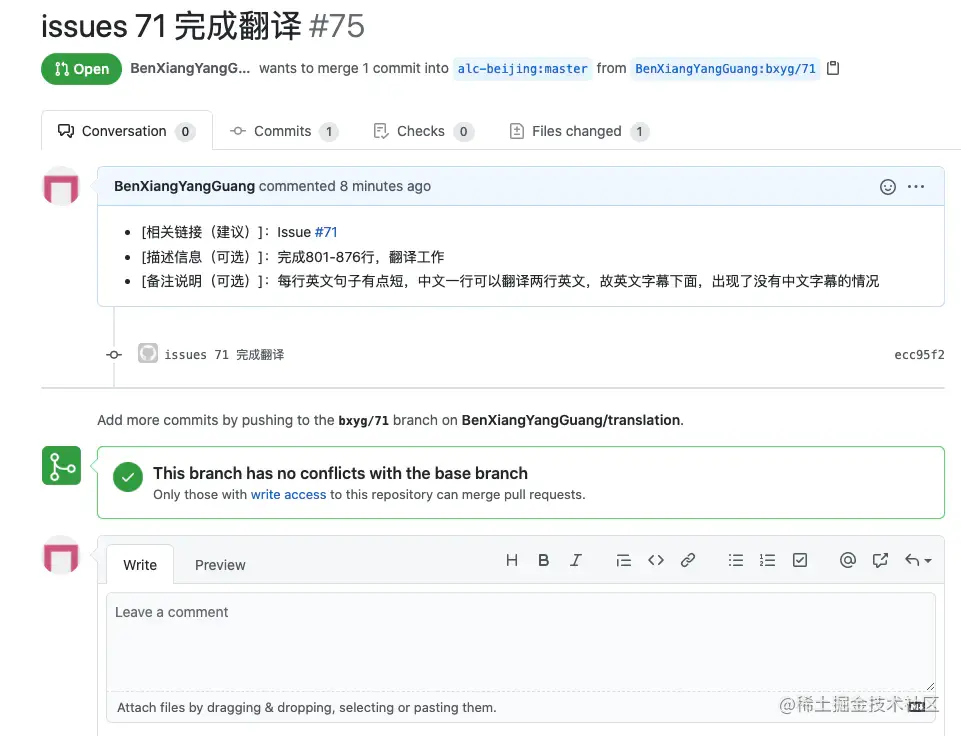Apply italic formatting in comment editor
The width and height of the screenshot is (961, 736).
point(575,560)
